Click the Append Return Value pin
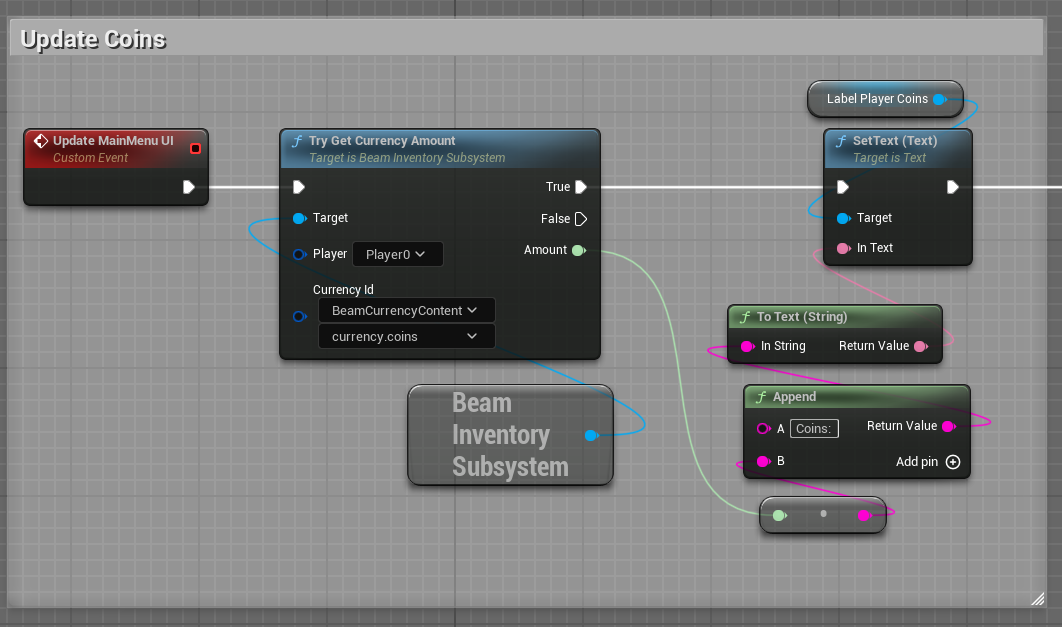 pos(948,426)
